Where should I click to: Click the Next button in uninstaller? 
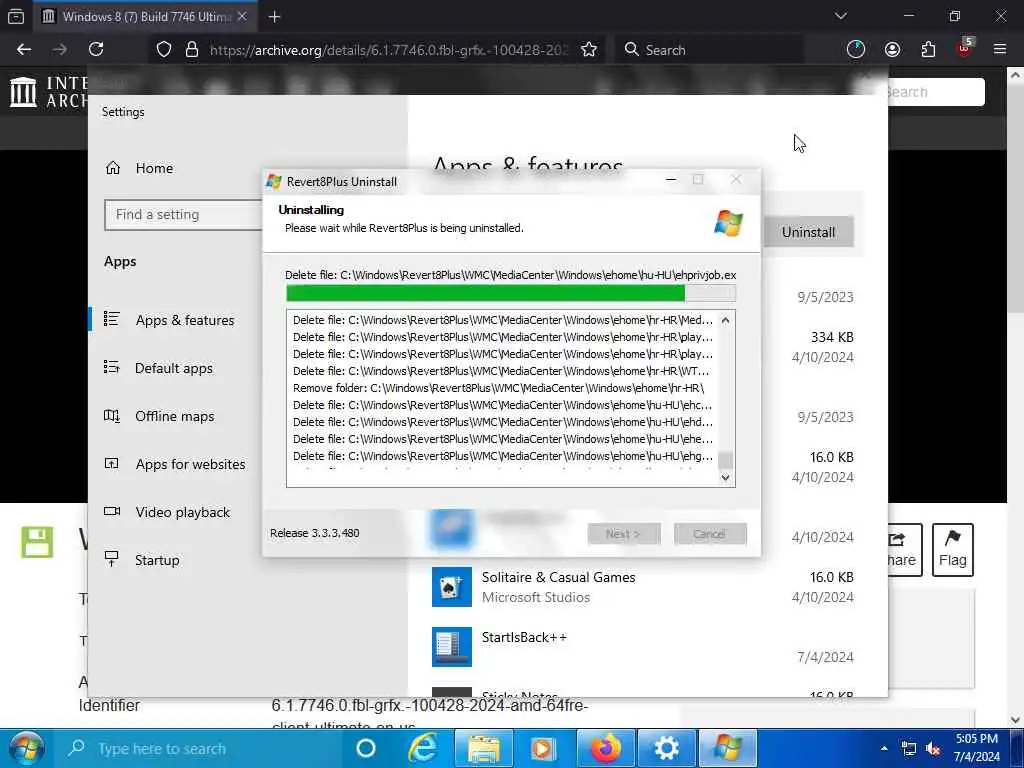point(624,534)
